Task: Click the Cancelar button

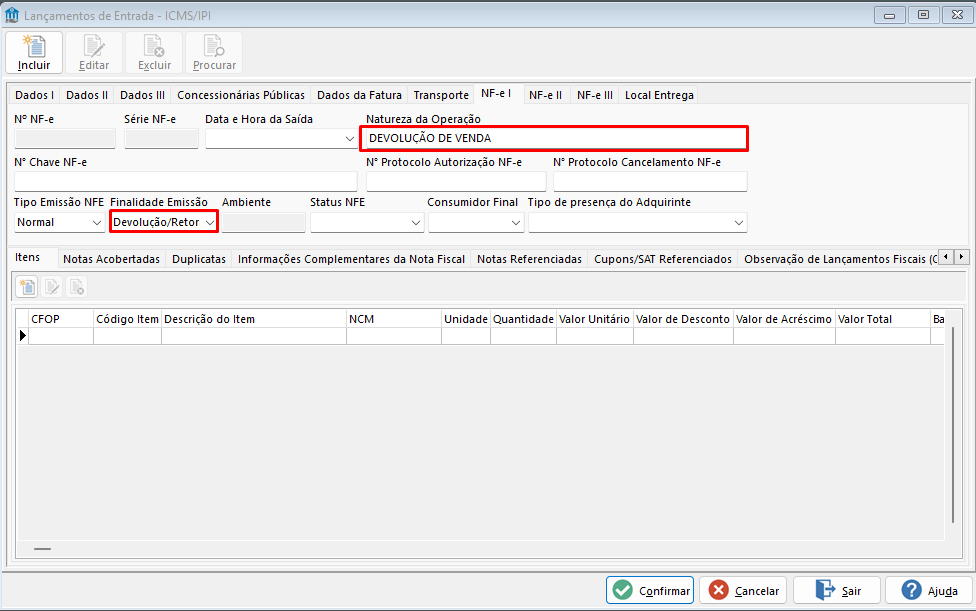Action: click(743, 590)
